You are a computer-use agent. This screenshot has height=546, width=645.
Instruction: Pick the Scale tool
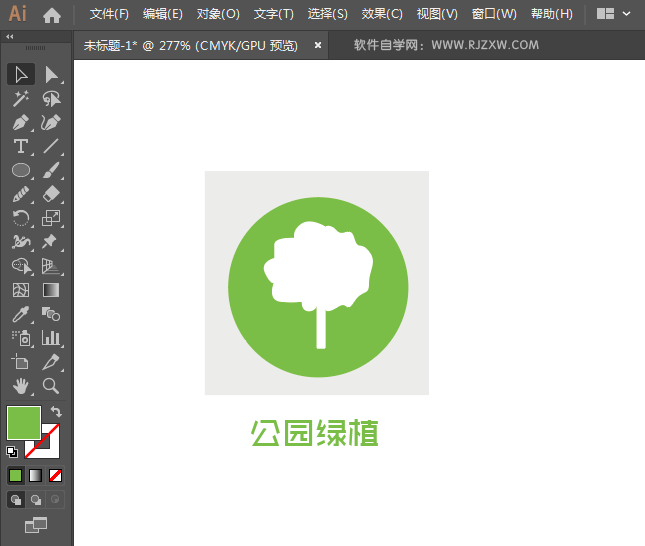[x=51, y=218]
